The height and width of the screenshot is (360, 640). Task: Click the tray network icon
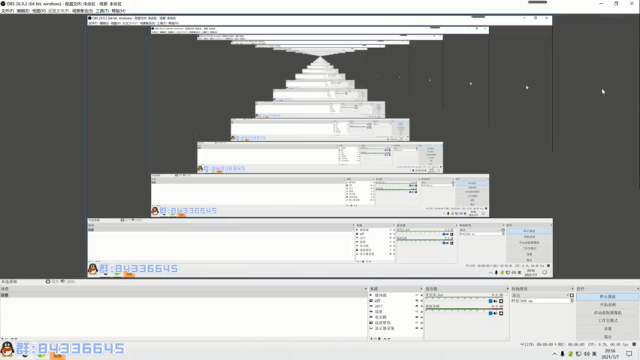[x=578, y=354]
